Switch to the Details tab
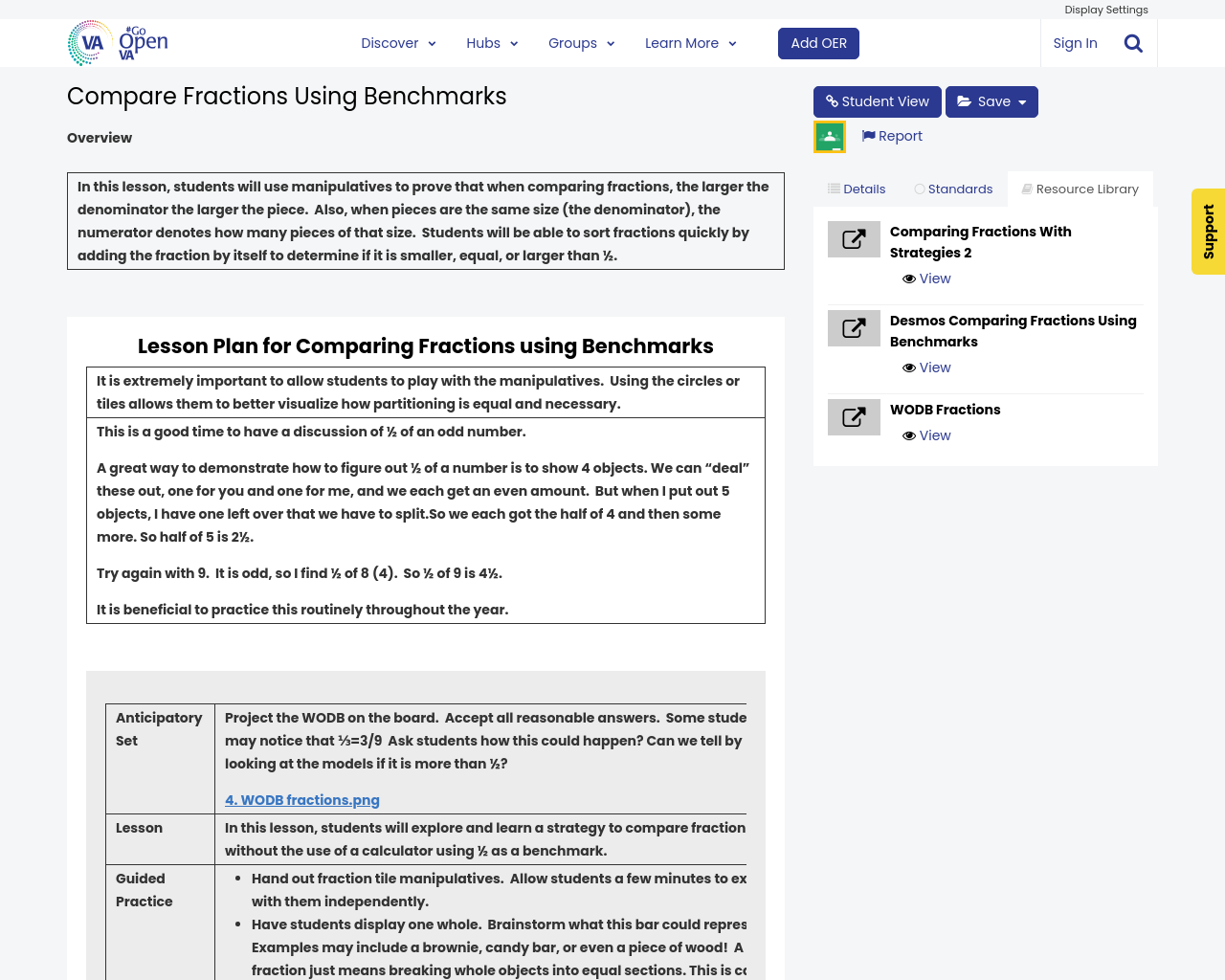The image size is (1225, 980). tap(857, 189)
